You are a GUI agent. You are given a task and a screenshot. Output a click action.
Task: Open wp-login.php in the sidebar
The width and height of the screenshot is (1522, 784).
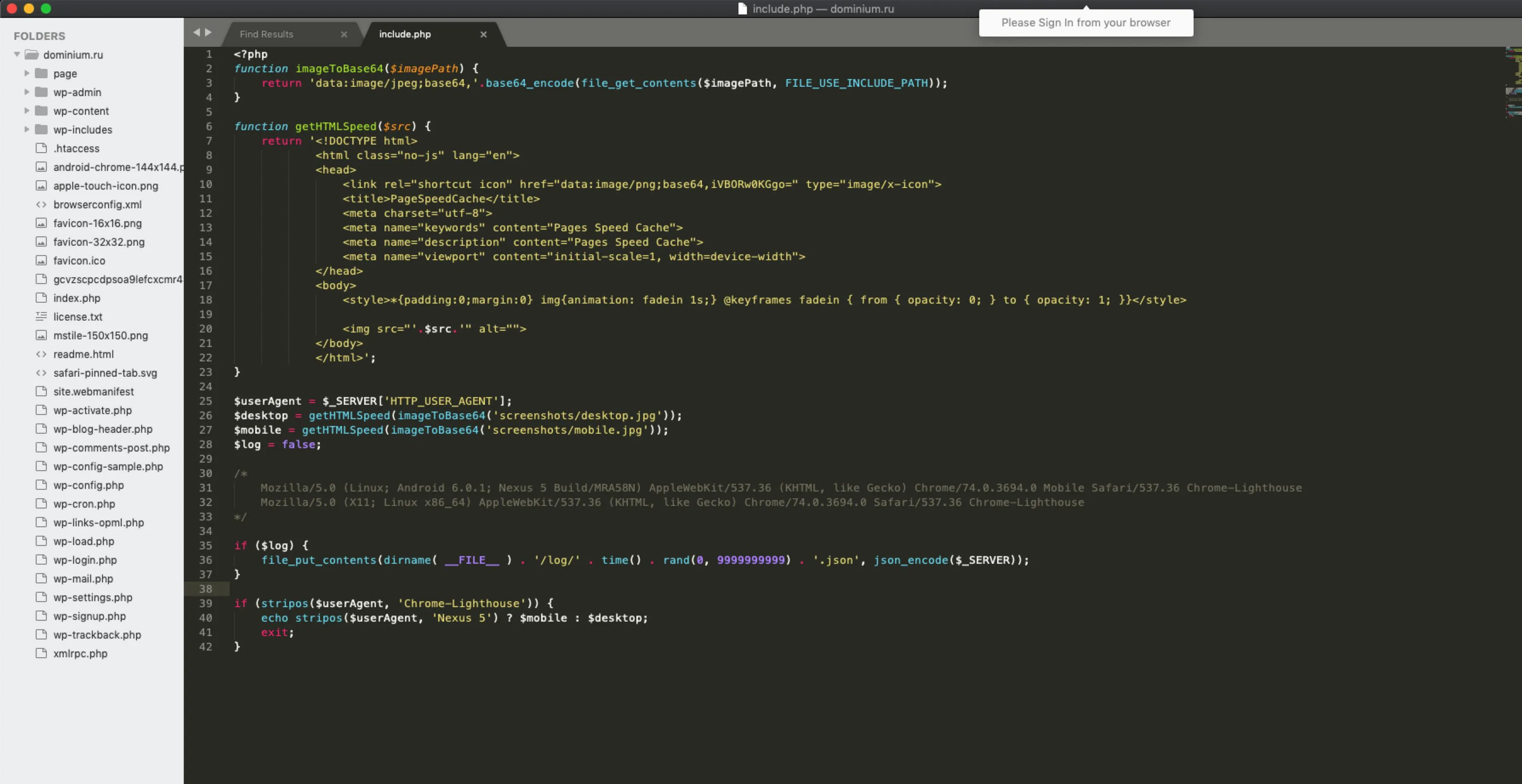85,560
